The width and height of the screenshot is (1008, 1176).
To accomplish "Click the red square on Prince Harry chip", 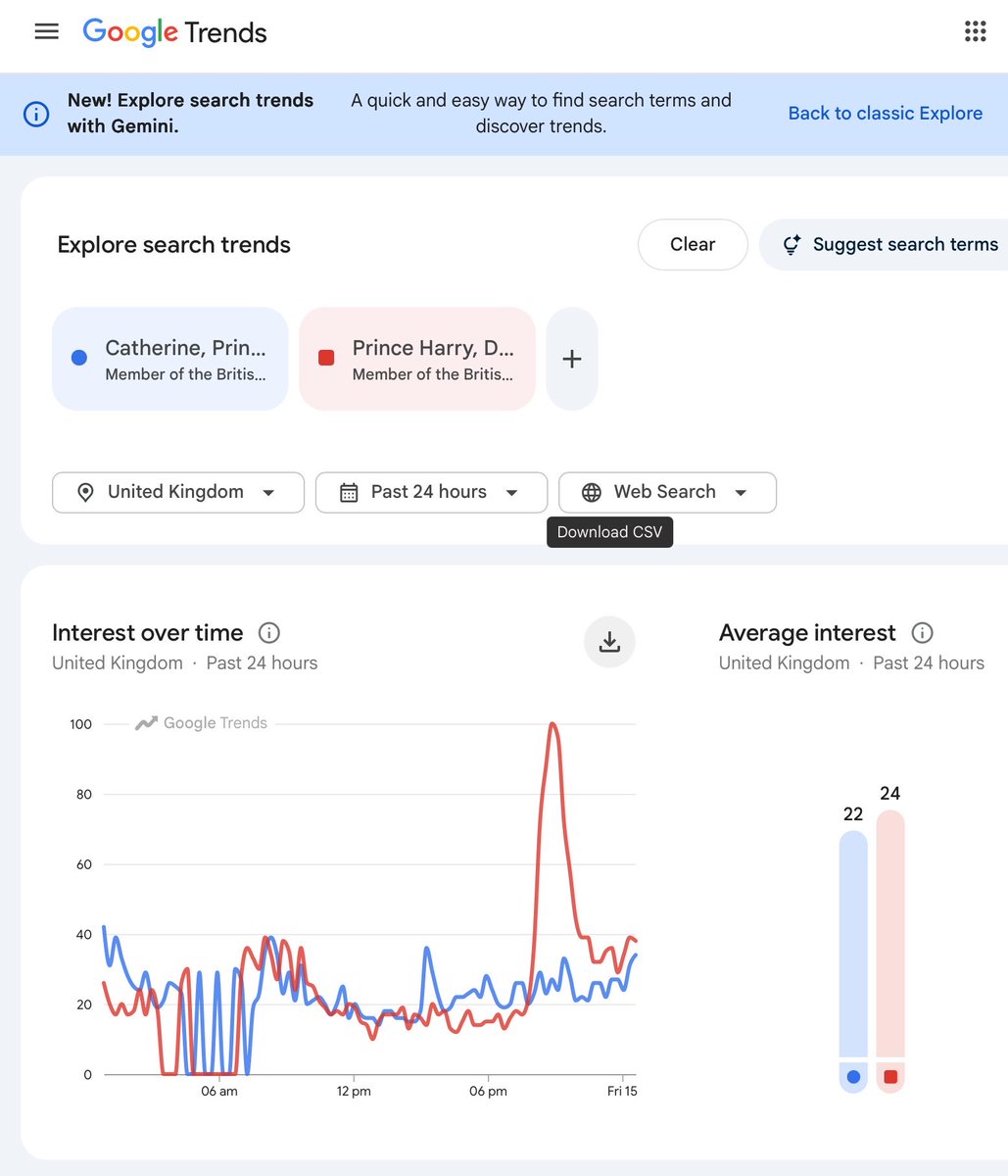I will (x=327, y=358).
